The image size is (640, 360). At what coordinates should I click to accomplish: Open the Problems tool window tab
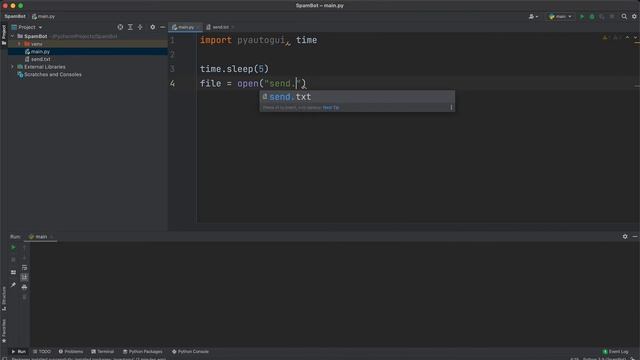click(71, 351)
